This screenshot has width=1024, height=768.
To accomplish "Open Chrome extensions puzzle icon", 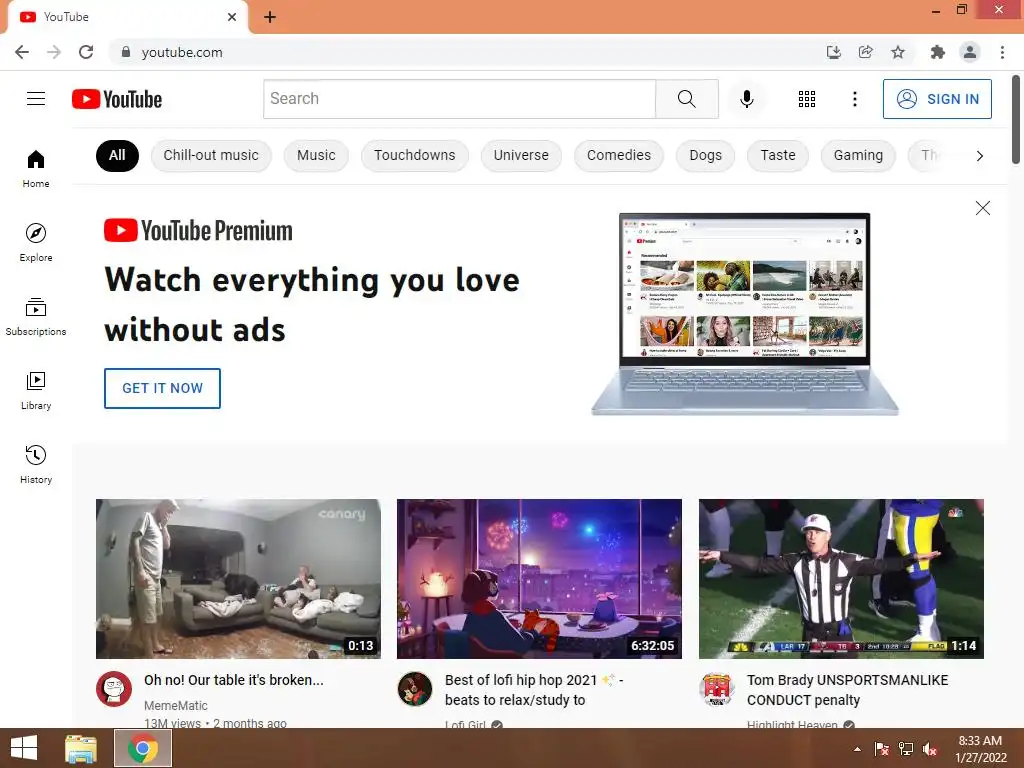I will pyautogui.click(x=937, y=52).
